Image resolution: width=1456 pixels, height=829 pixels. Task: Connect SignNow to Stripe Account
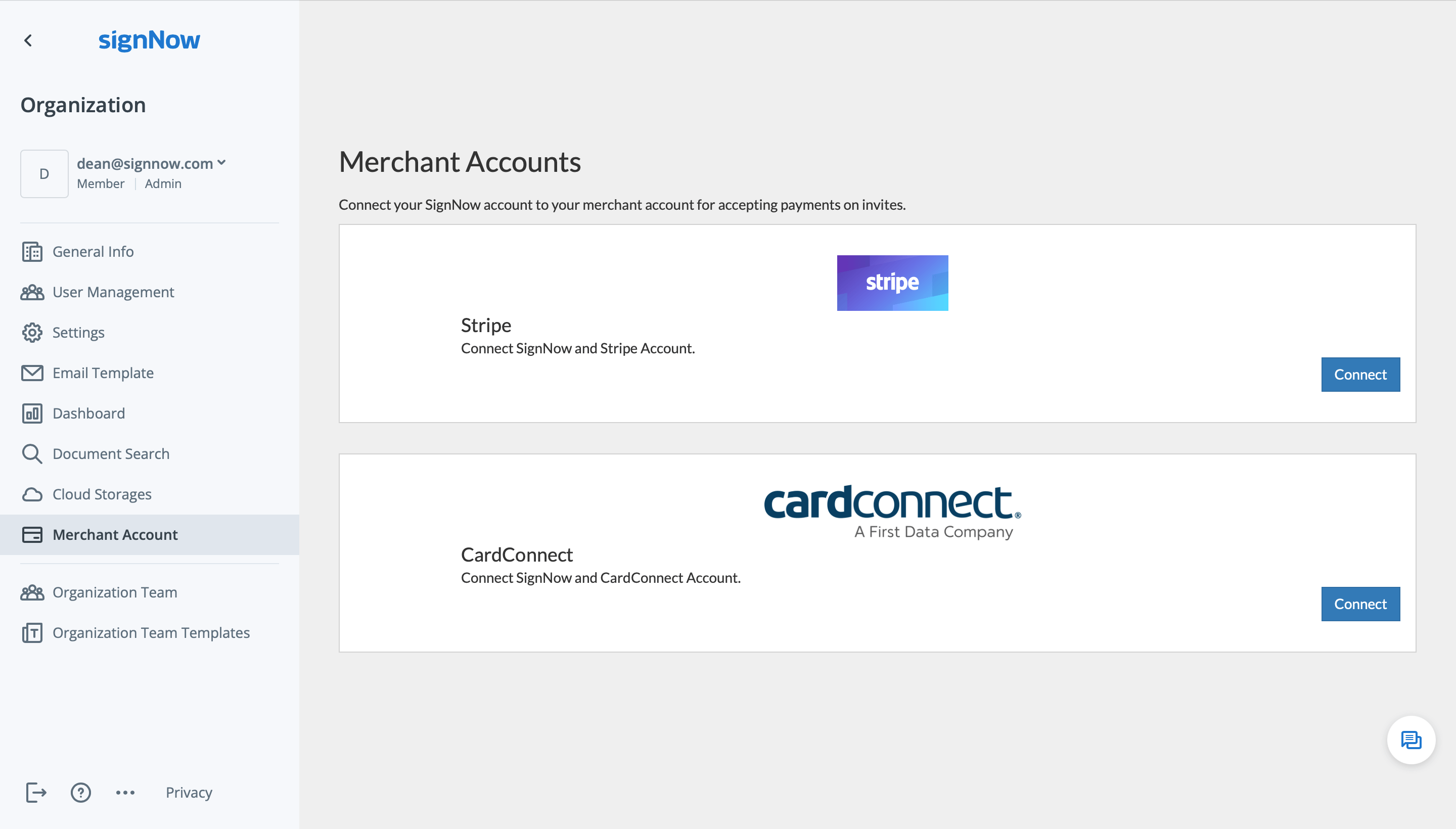(x=1361, y=374)
